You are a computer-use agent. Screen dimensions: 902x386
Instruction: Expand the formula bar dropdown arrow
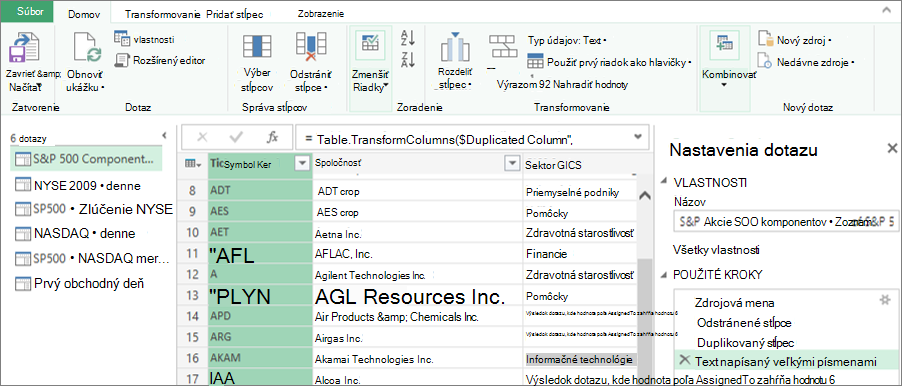[x=637, y=136]
